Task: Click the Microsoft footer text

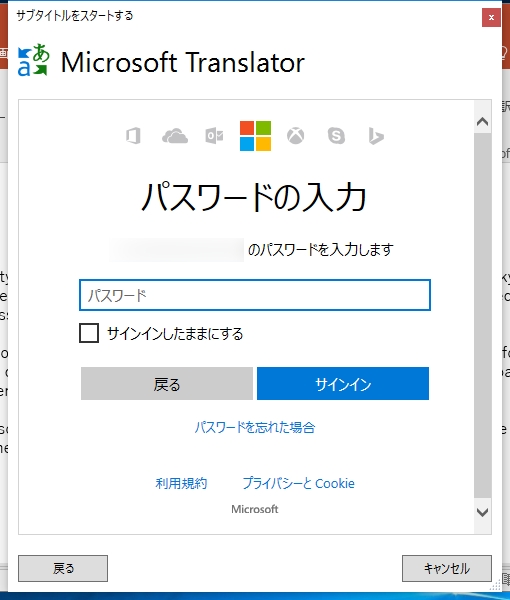Action: (255, 509)
